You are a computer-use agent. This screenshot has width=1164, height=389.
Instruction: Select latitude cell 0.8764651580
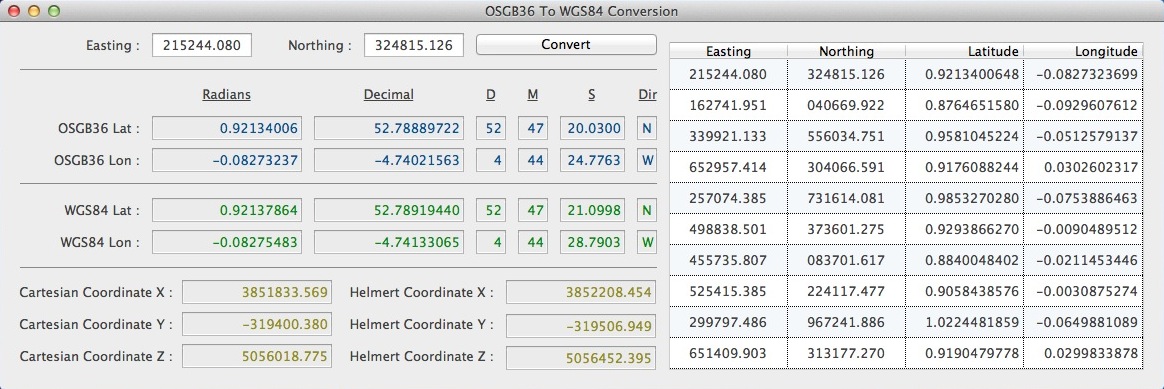click(x=964, y=105)
